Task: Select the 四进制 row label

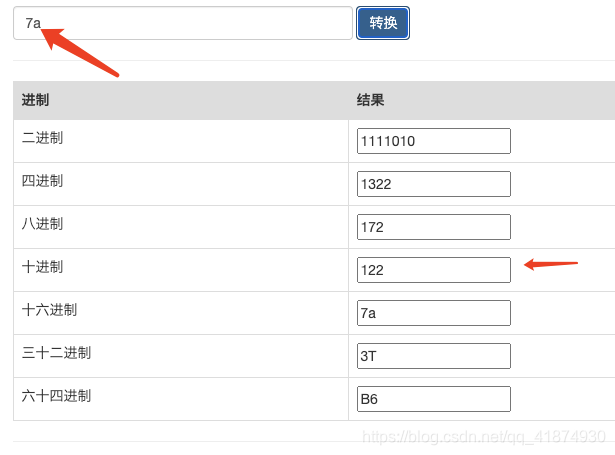Action: point(42,181)
